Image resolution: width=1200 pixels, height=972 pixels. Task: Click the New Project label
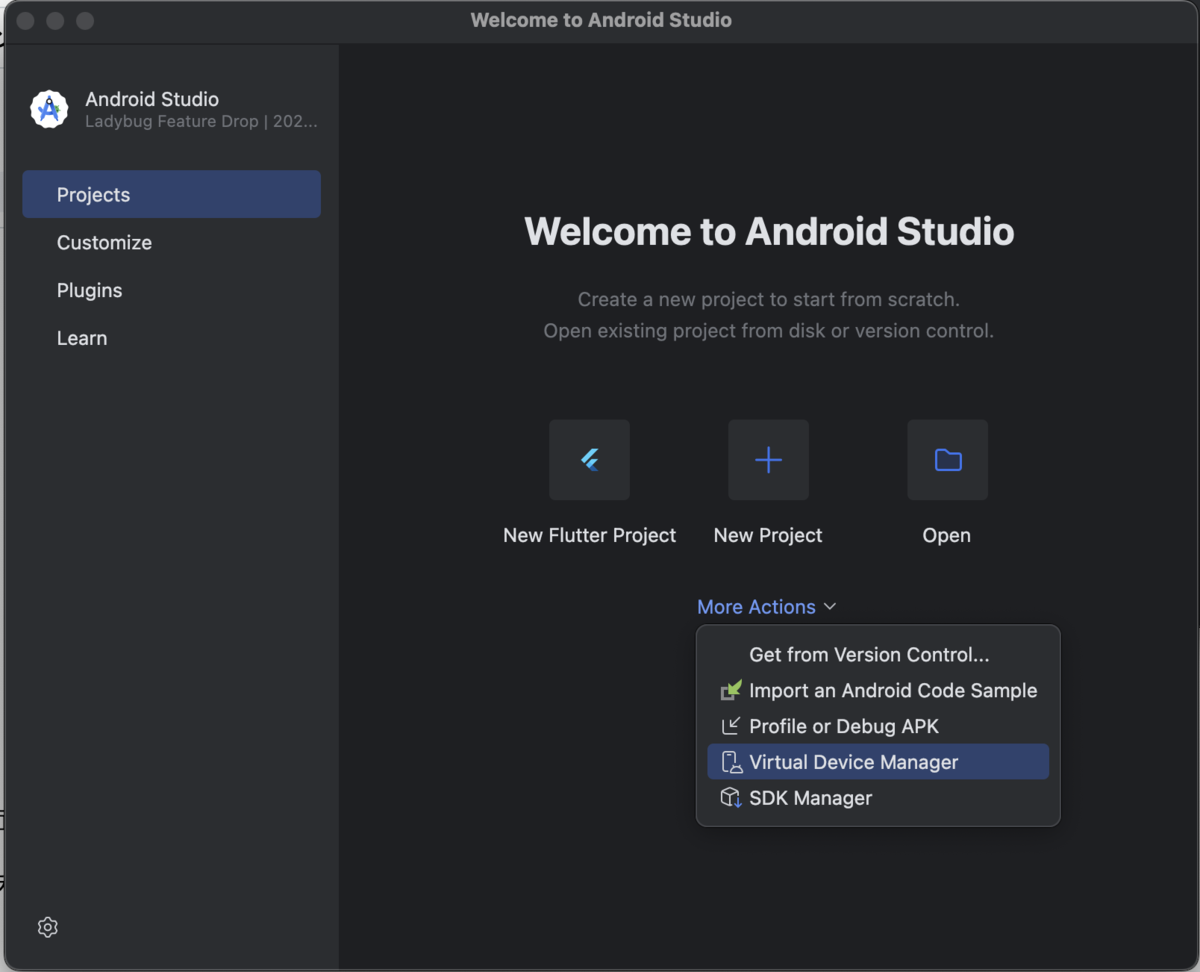768,535
